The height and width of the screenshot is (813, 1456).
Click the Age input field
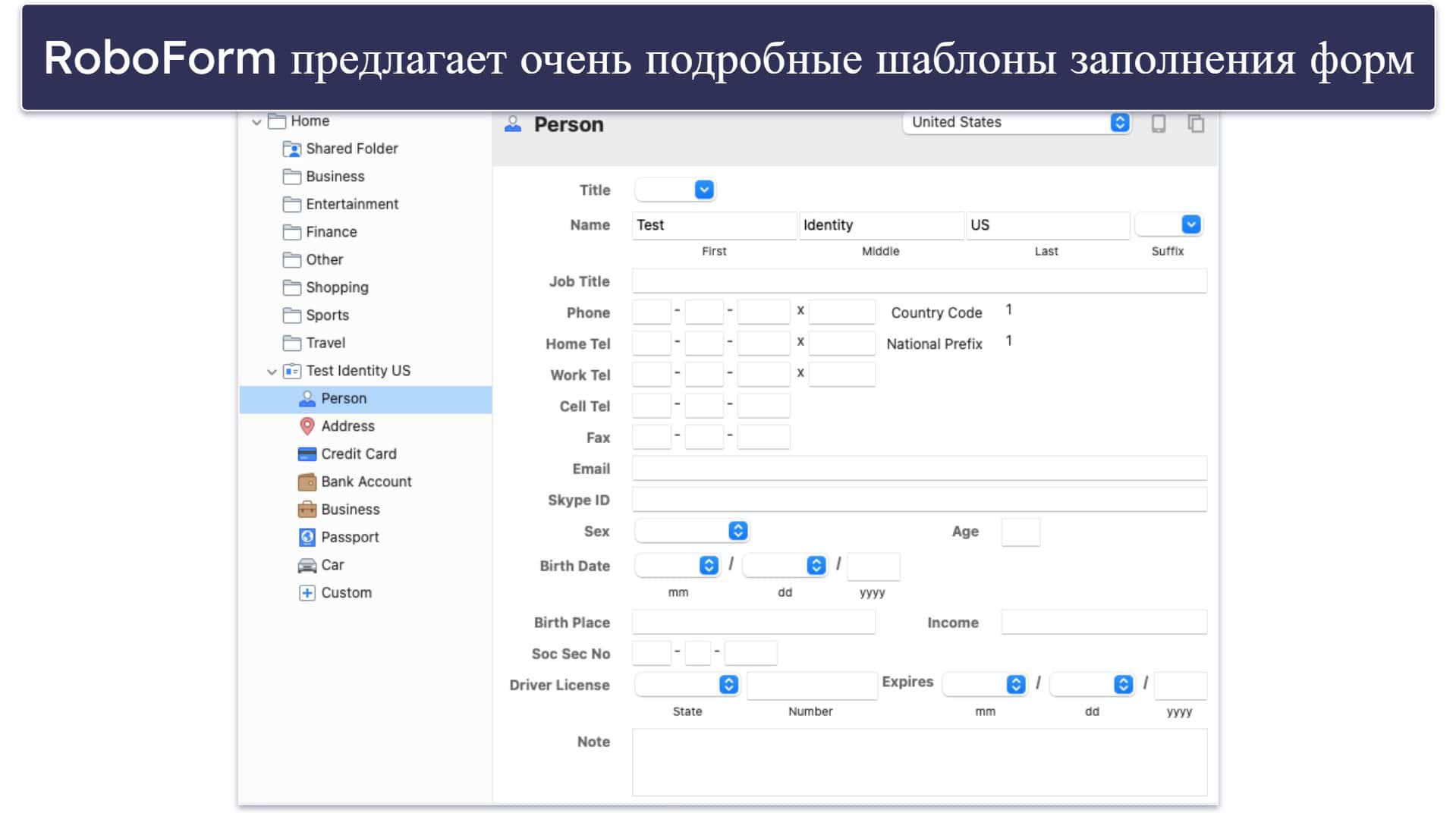click(x=1020, y=532)
